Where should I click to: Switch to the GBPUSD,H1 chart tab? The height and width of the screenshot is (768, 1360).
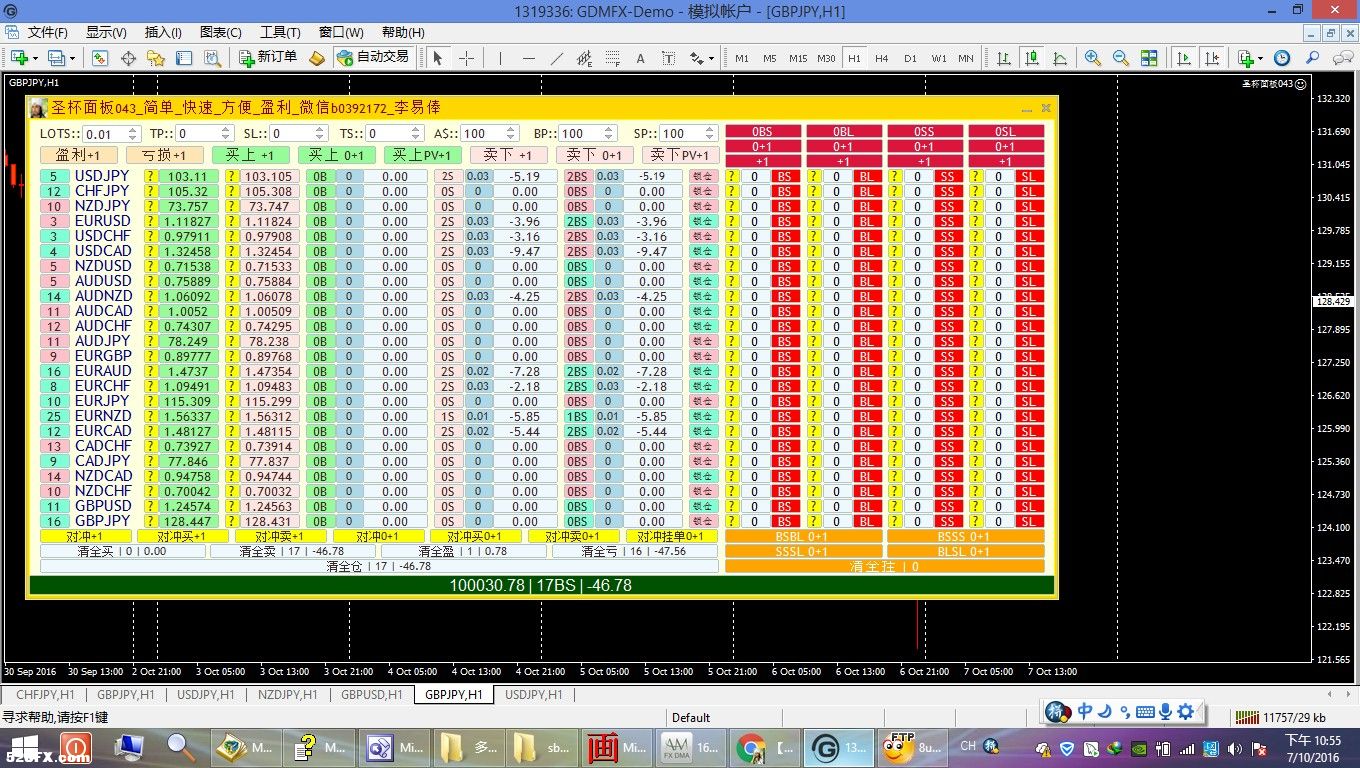pyautogui.click(x=371, y=694)
